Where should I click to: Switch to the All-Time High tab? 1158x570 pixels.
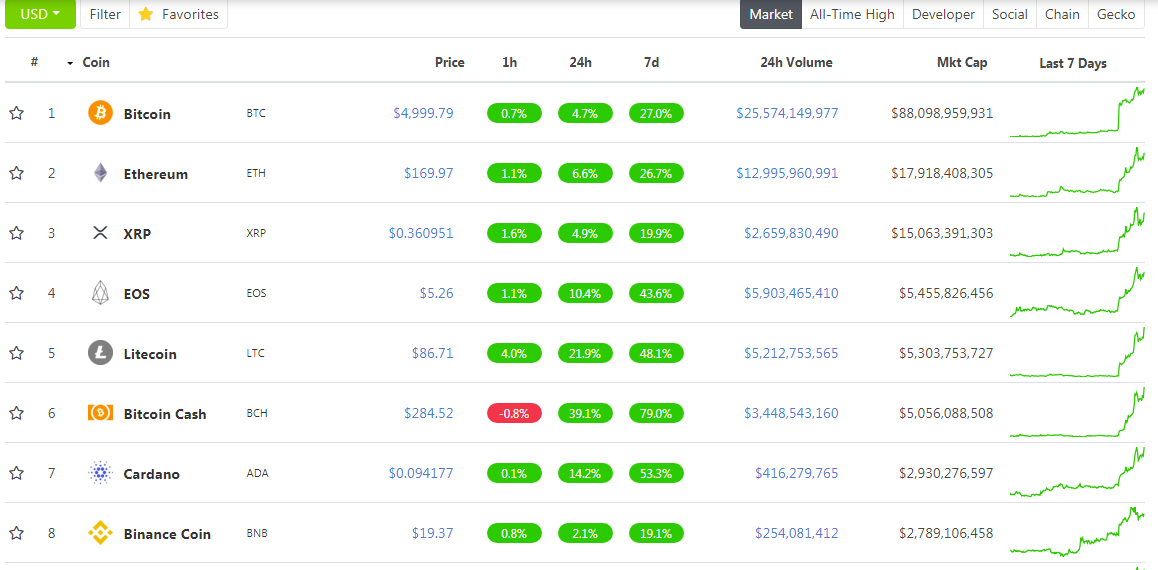click(x=852, y=14)
